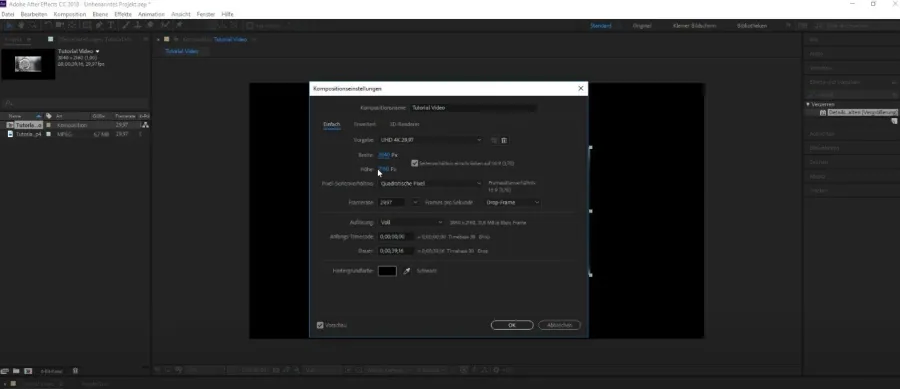Delete the UHD 4K preset with trash icon
900x389 pixels.
coord(504,140)
